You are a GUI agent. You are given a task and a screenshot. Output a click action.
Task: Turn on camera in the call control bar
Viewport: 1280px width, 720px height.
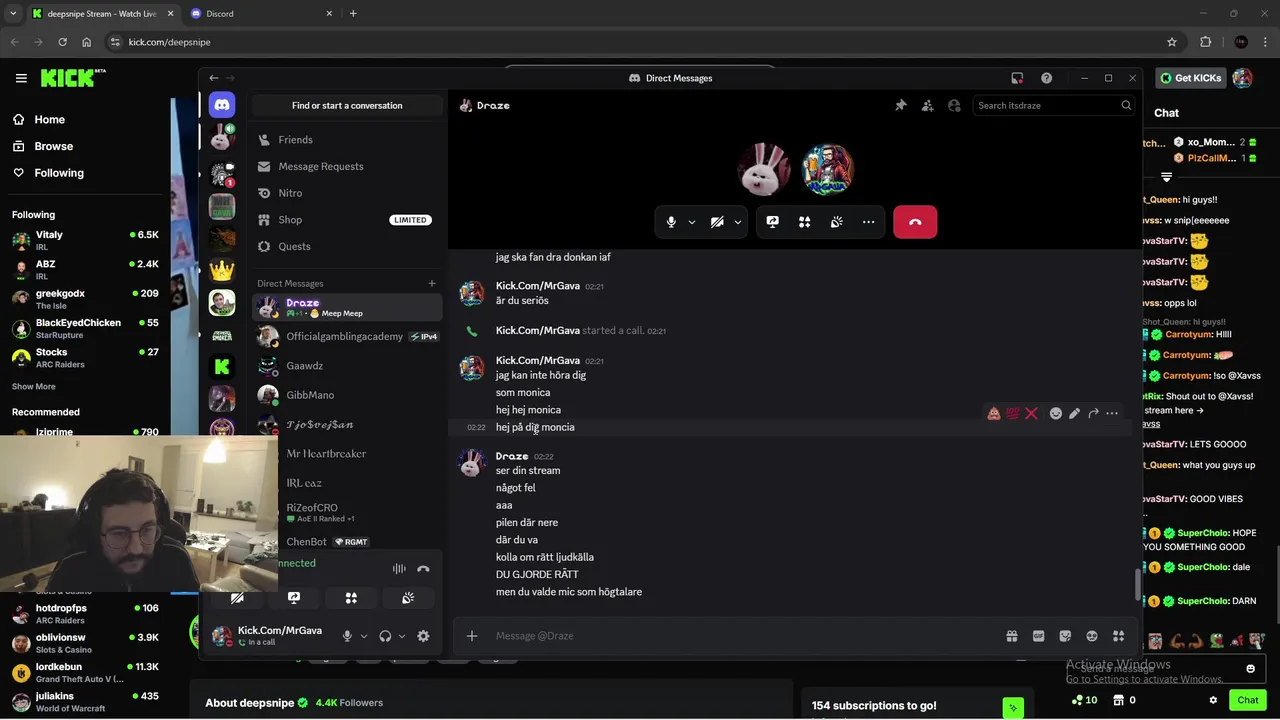pyautogui.click(x=717, y=222)
